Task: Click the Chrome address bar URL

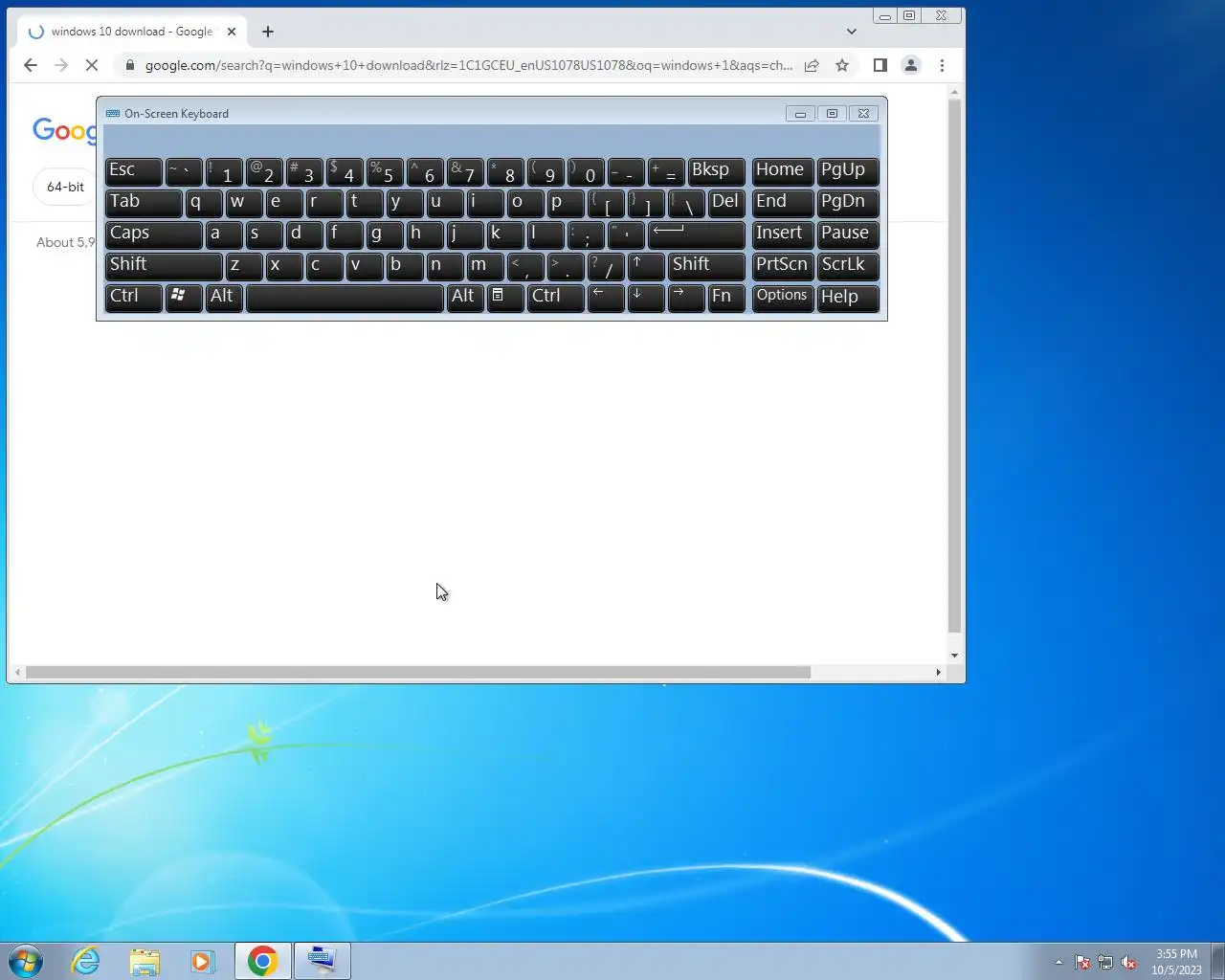Action: click(468, 65)
